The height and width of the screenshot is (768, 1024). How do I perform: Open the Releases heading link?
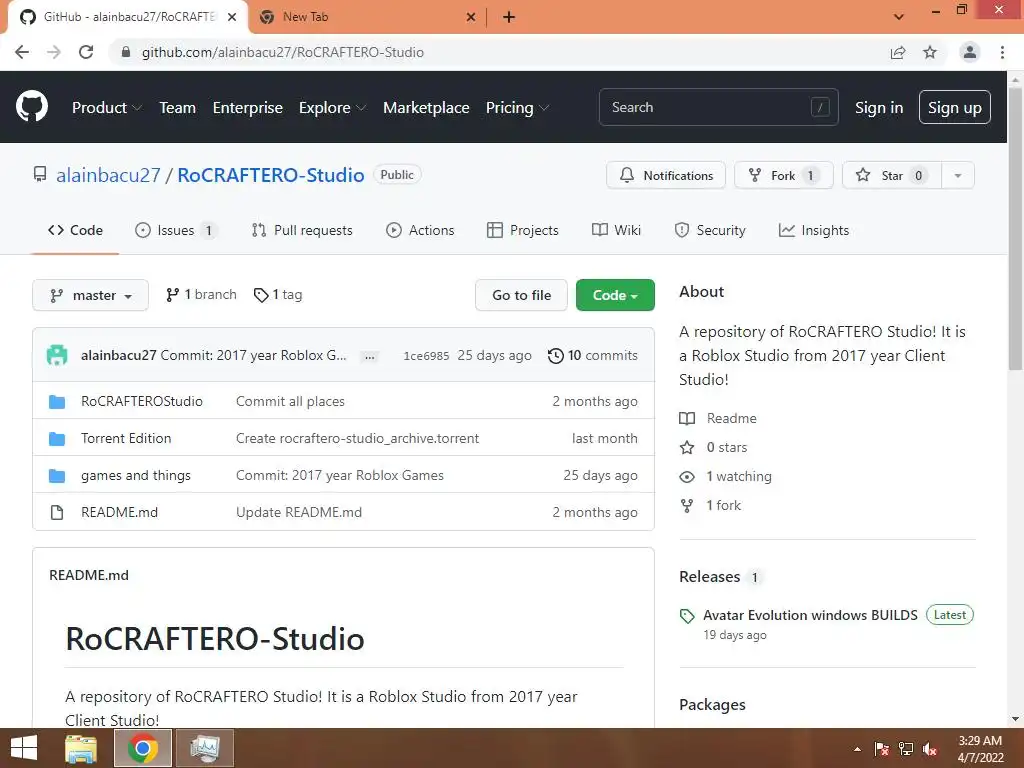(x=709, y=577)
